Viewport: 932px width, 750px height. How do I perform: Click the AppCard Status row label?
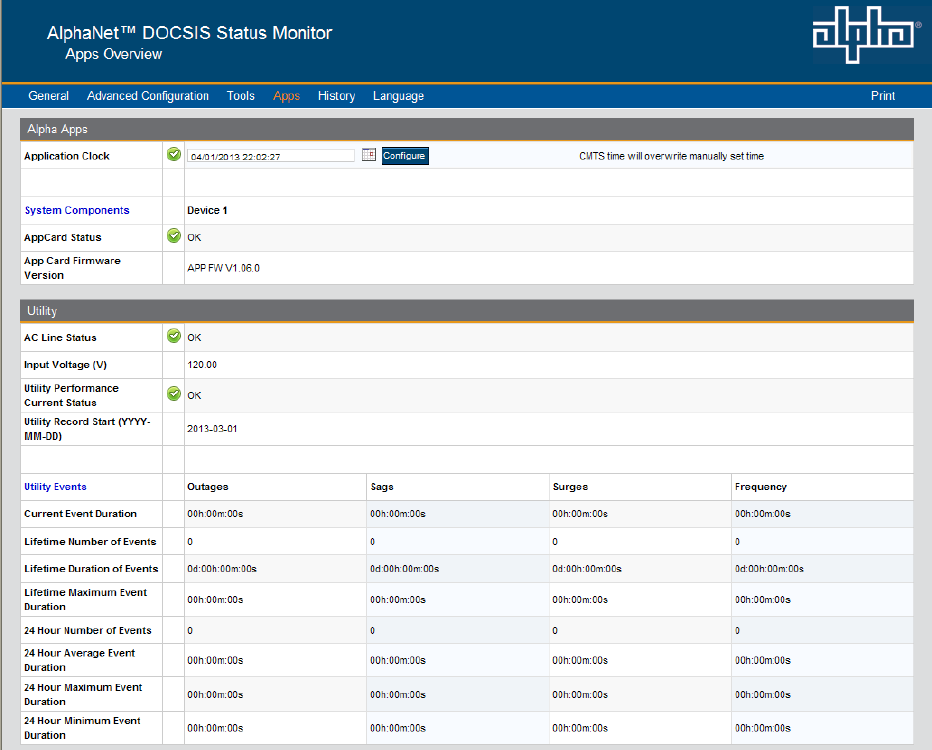click(x=62, y=238)
